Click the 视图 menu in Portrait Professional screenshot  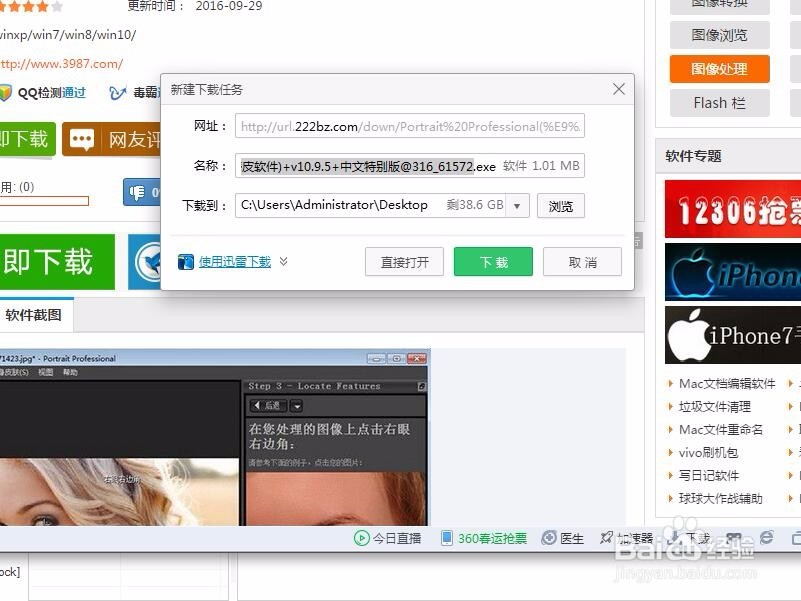[45, 372]
